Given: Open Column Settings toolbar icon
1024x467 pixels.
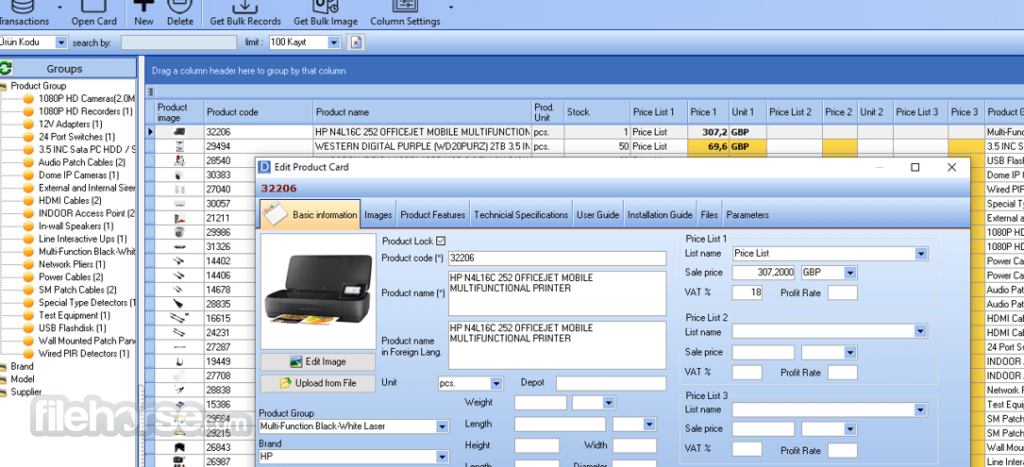Looking at the screenshot, I should point(405,6).
